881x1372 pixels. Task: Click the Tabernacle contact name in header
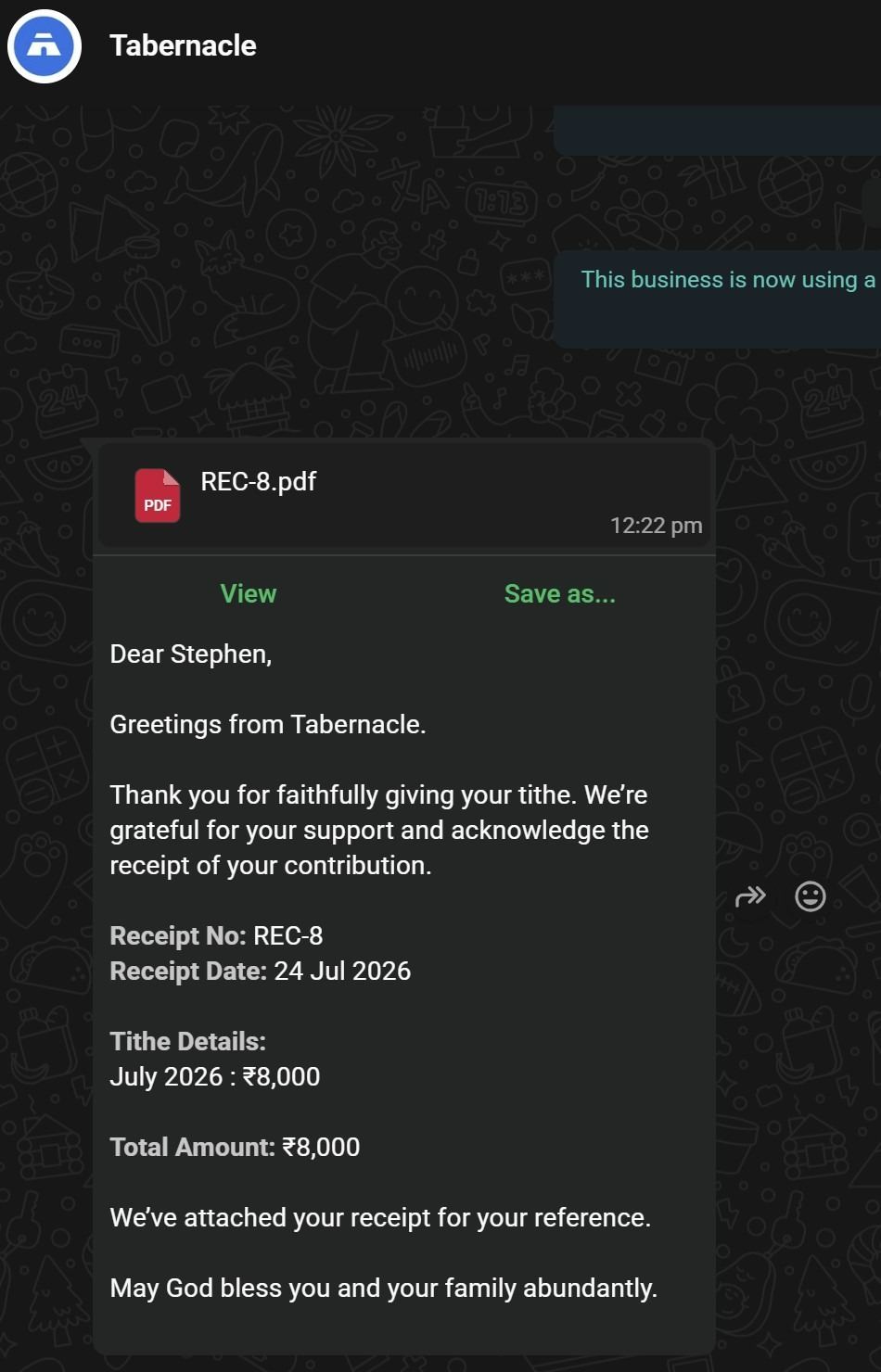(x=183, y=45)
